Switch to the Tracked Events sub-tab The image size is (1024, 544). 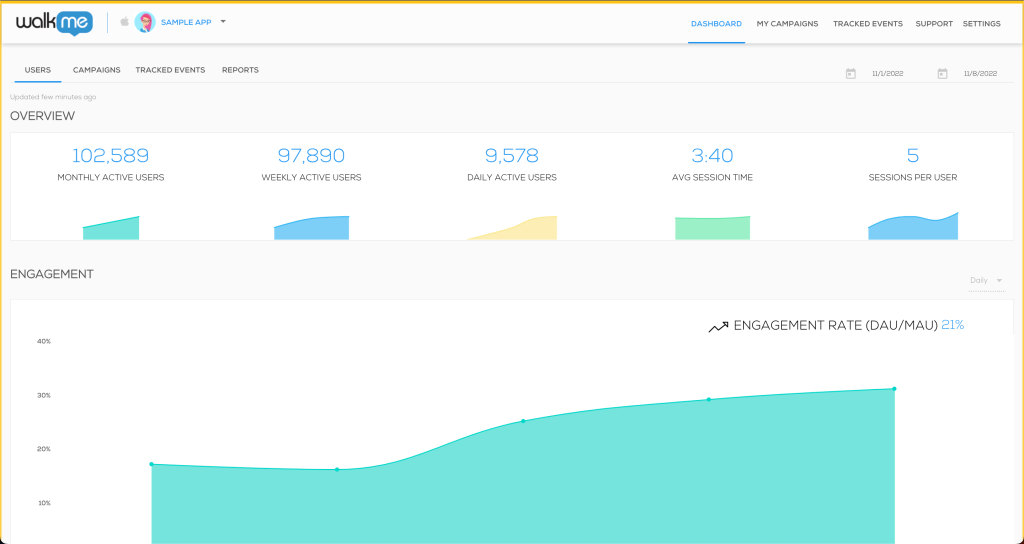[170, 70]
